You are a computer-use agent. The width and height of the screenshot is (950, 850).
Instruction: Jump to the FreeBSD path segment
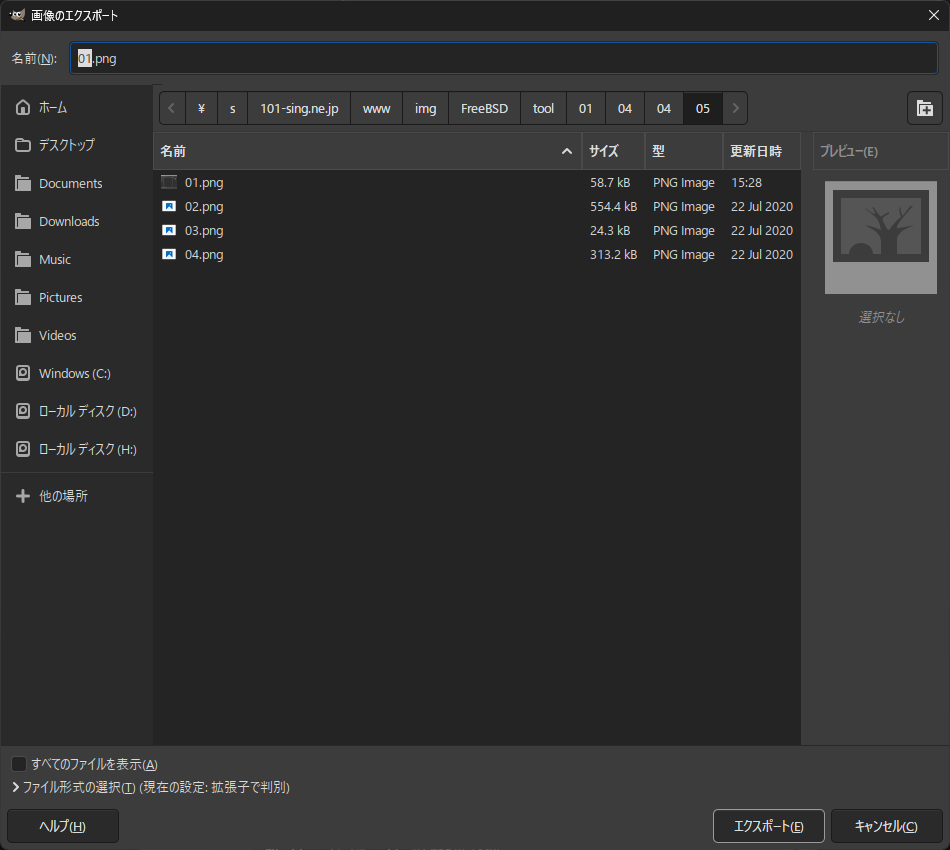[484, 108]
